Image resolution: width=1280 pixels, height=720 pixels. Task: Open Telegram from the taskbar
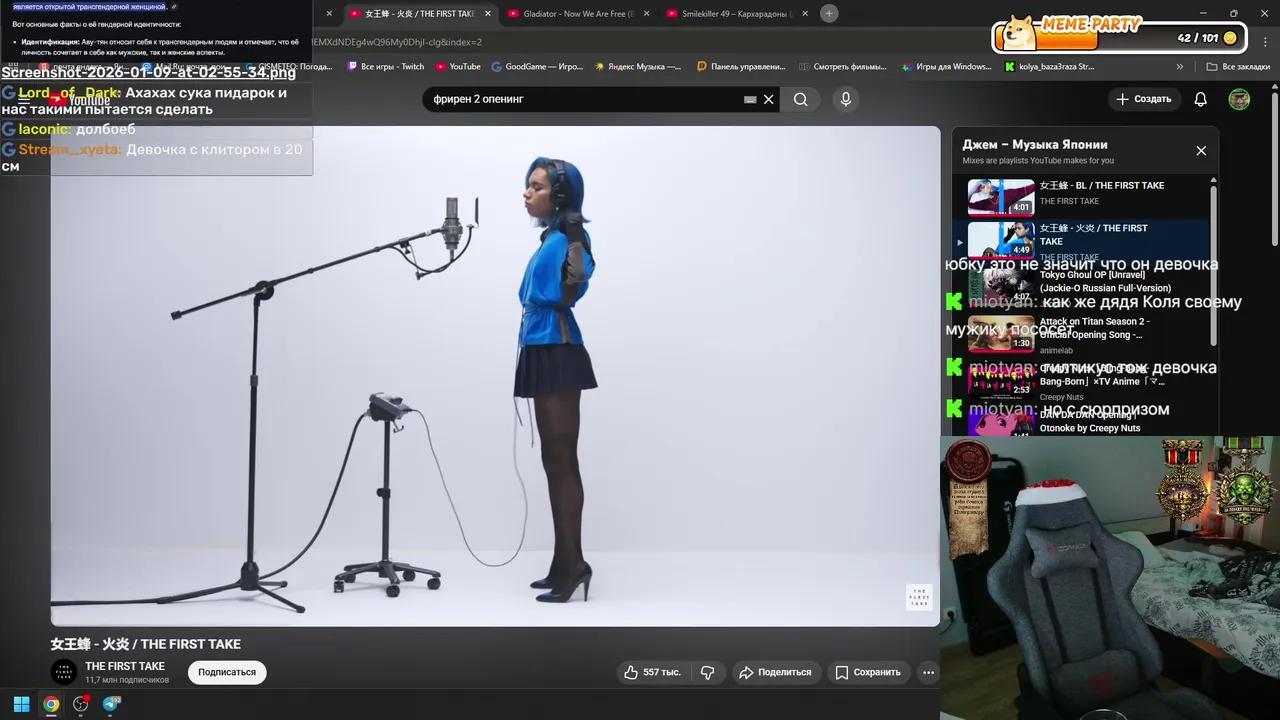[x=111, y=704]
